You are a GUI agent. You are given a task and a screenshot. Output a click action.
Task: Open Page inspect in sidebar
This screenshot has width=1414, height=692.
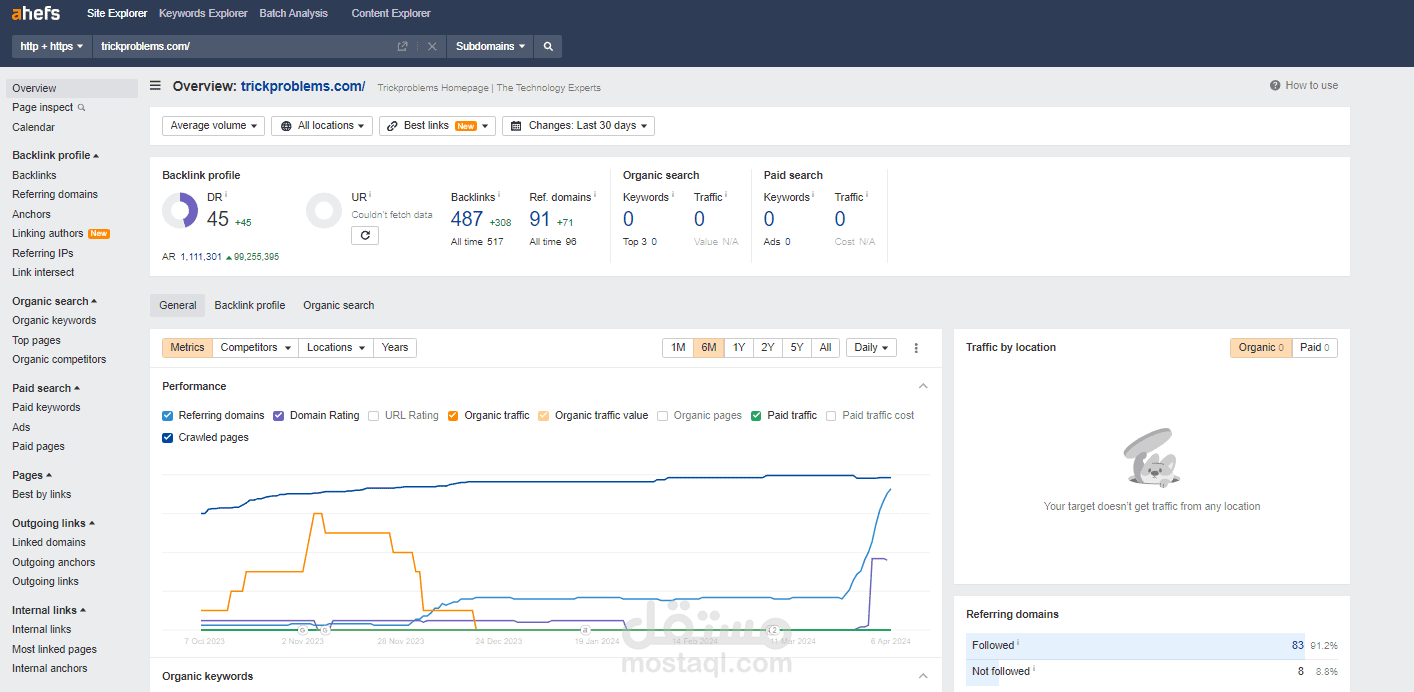click(x=49, y=107)
